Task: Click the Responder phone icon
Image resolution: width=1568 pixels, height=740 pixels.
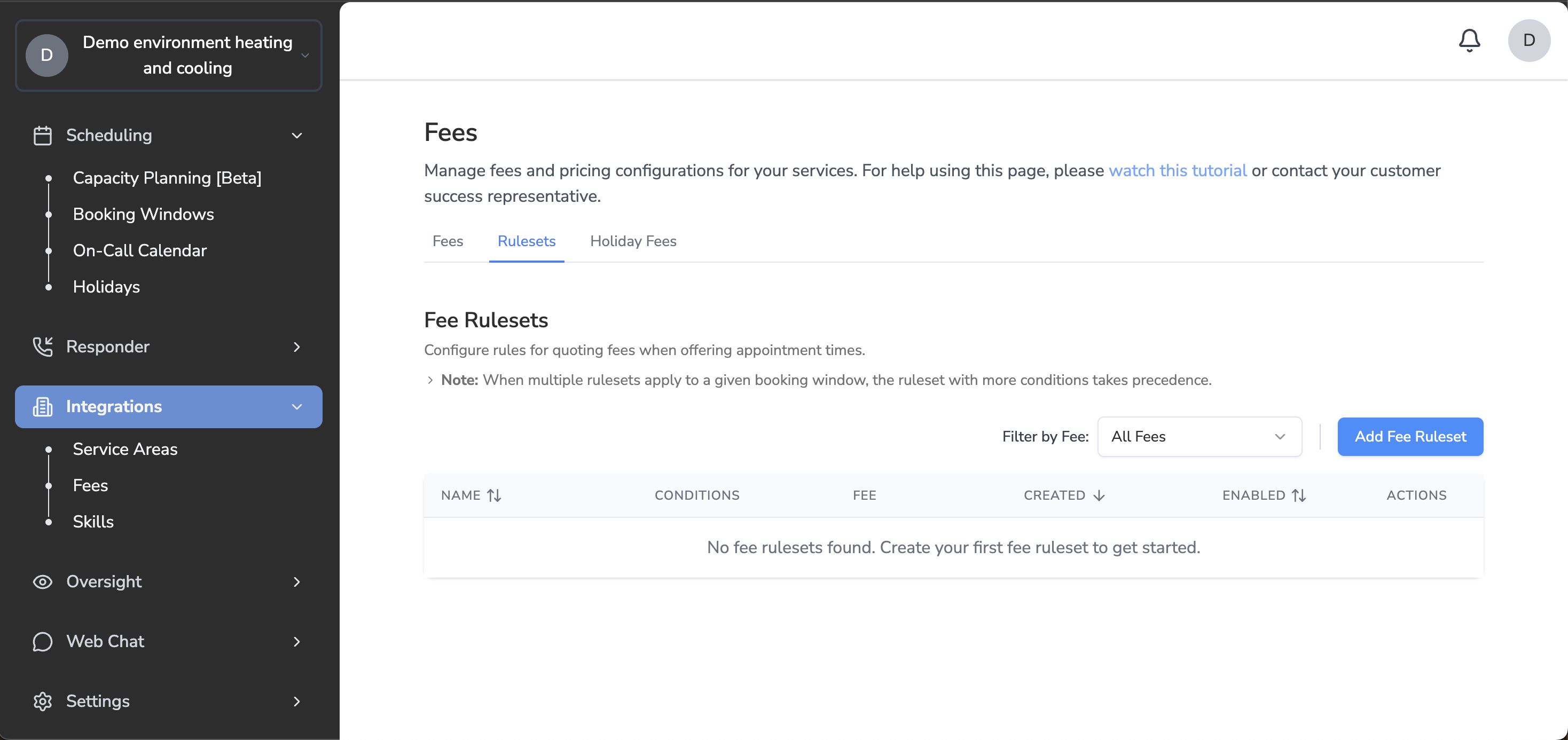Action: (42, 347)
